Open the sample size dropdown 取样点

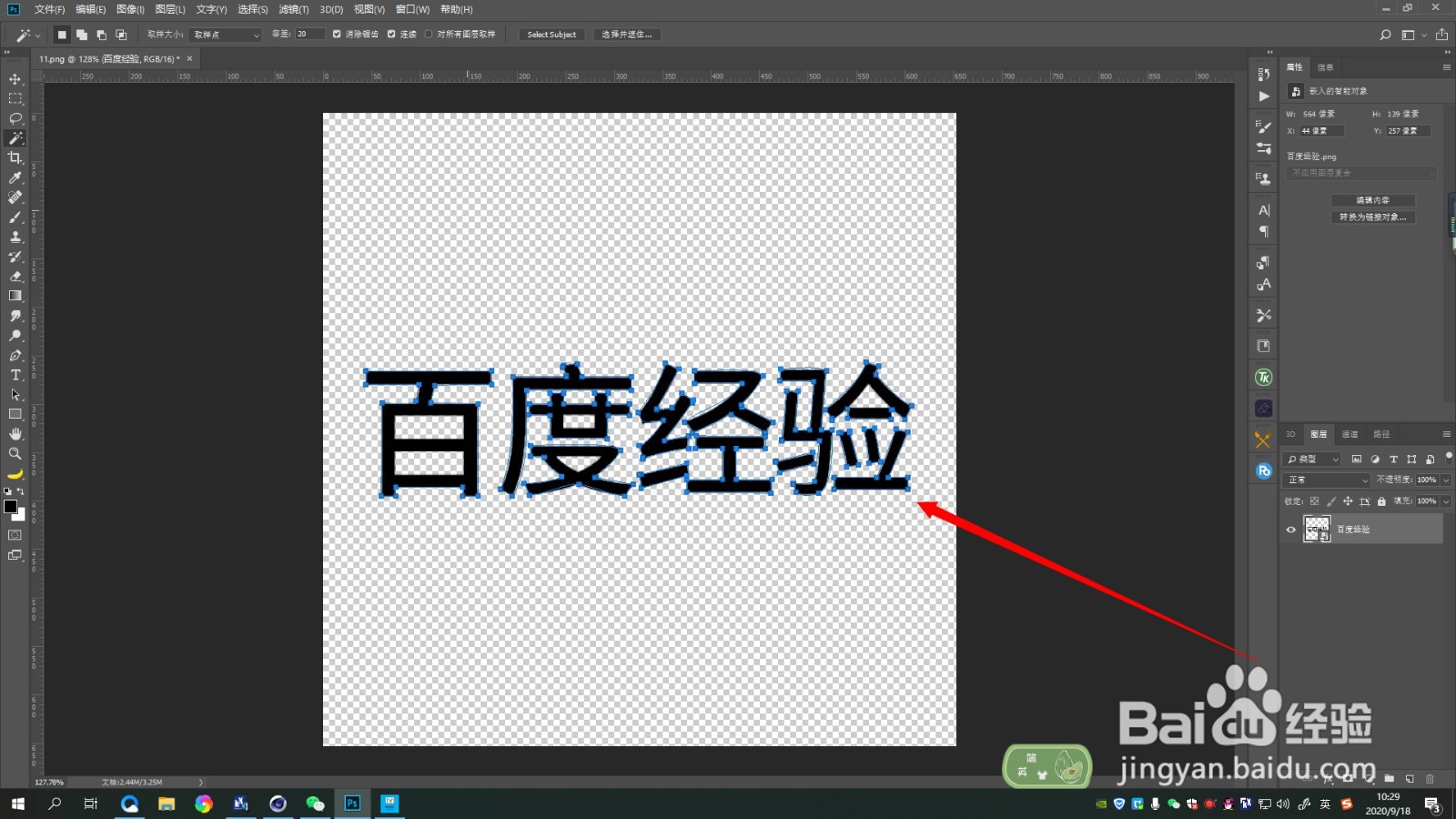point(226,35)
